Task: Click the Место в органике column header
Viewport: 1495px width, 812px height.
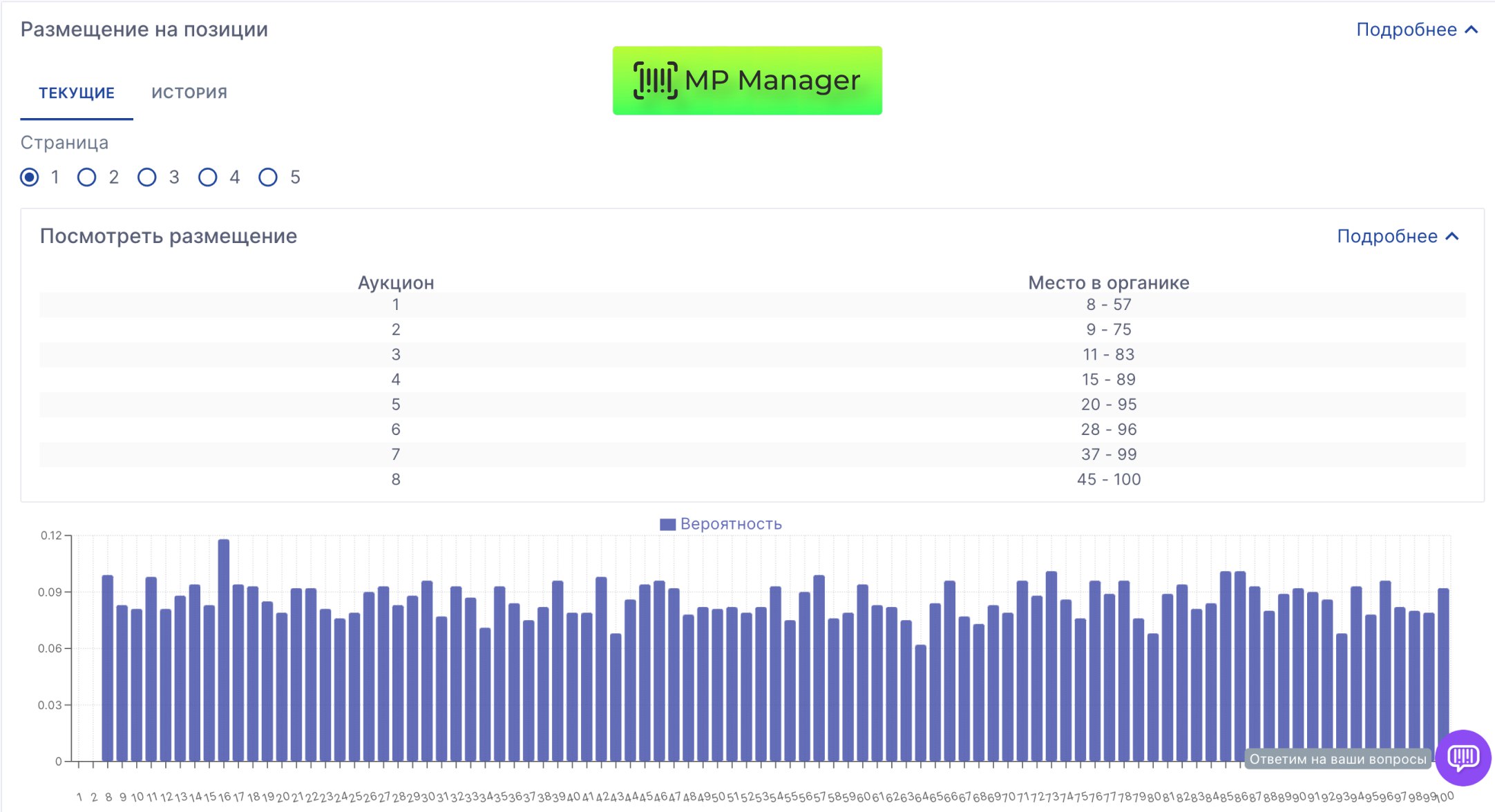Action: (x=1108, y=282)
